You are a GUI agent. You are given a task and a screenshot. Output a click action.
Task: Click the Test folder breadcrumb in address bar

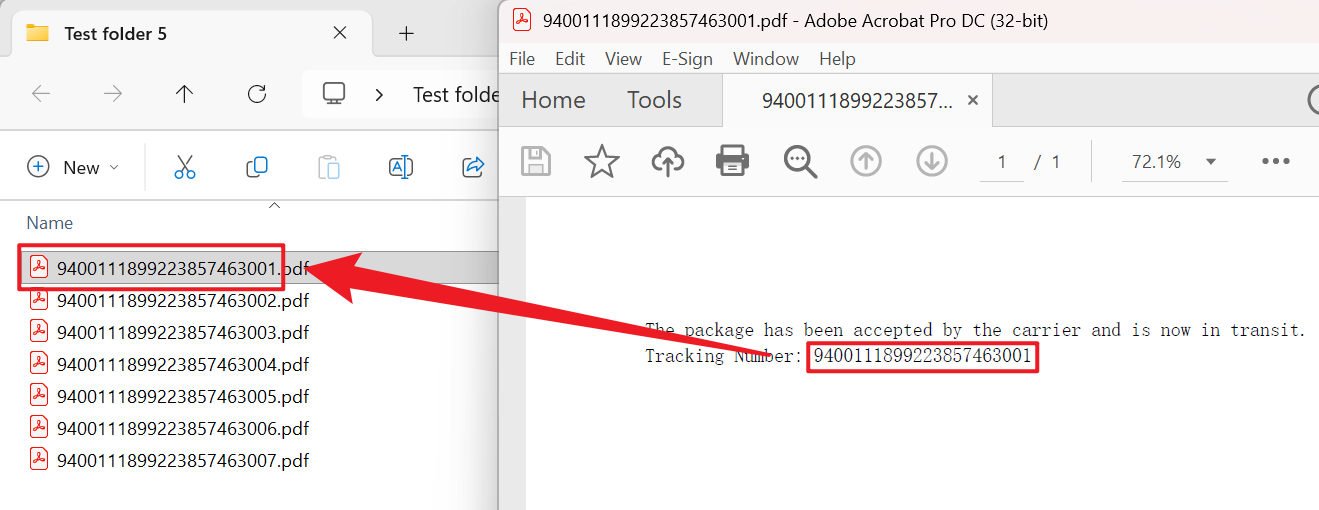tap(456, 94)
